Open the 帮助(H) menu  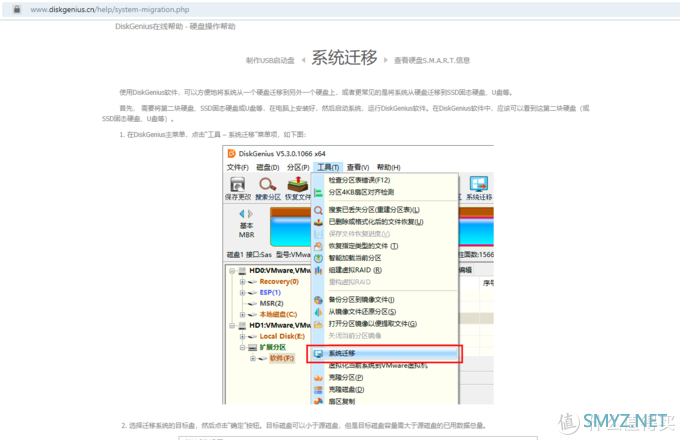(x=389, y=167)
